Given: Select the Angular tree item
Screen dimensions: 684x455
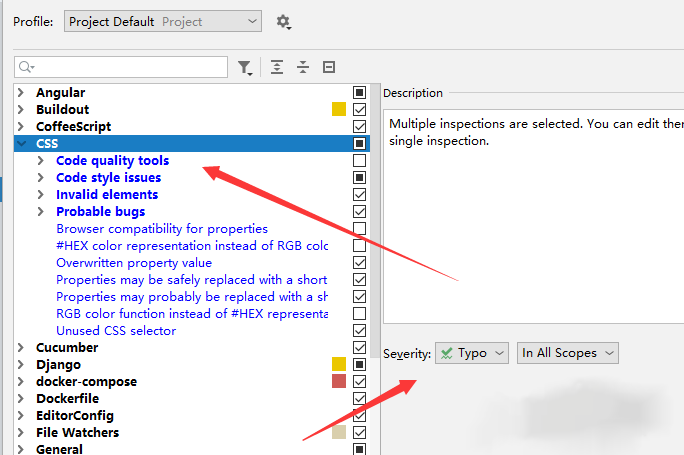Looking at the screenshot, I should [x=61, y=92].
